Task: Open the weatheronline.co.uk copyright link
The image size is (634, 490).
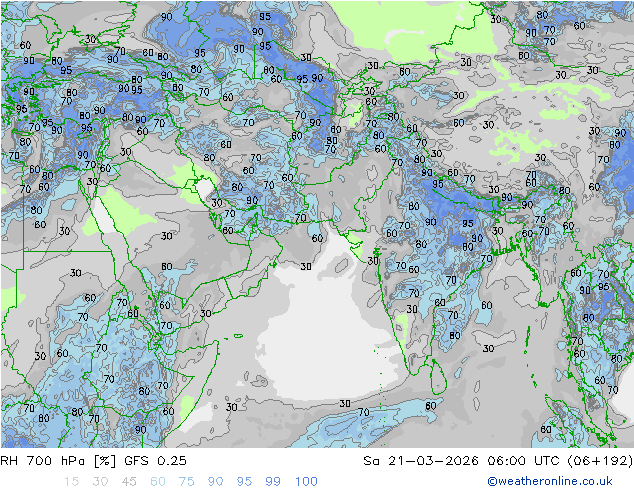Action: (x=550, y=481)
